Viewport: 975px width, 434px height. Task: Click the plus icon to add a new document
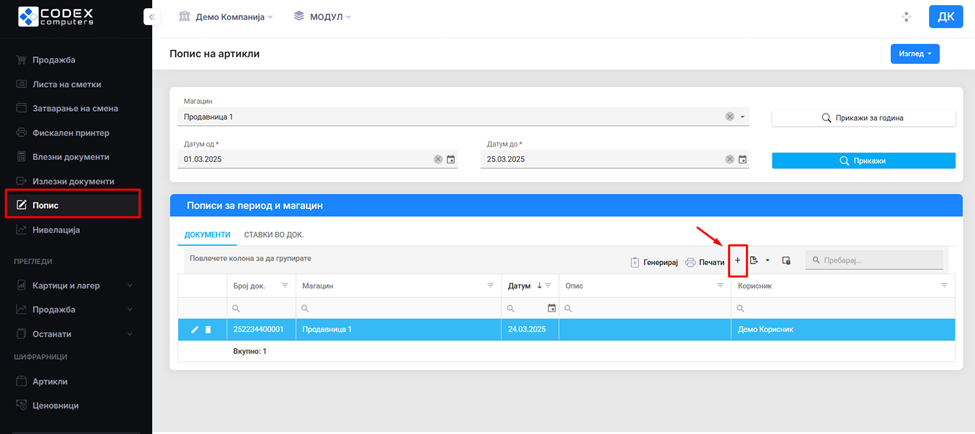click(738, 261)
